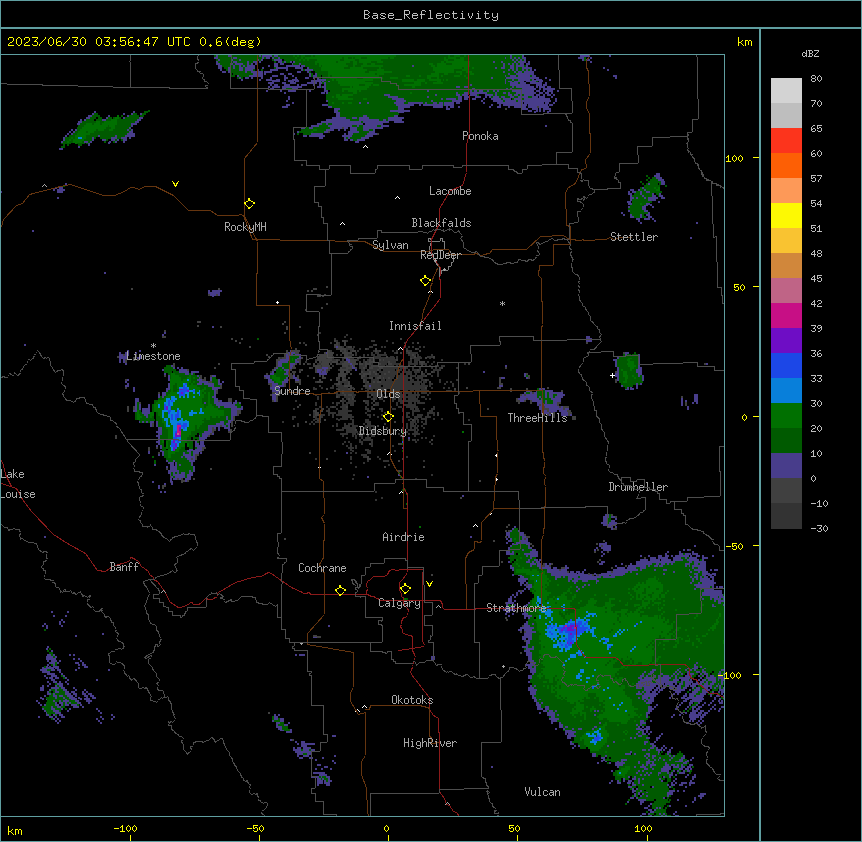Click the yellow diamond marker below Olds
Screen dimensions: 862x842
(388, 417)
